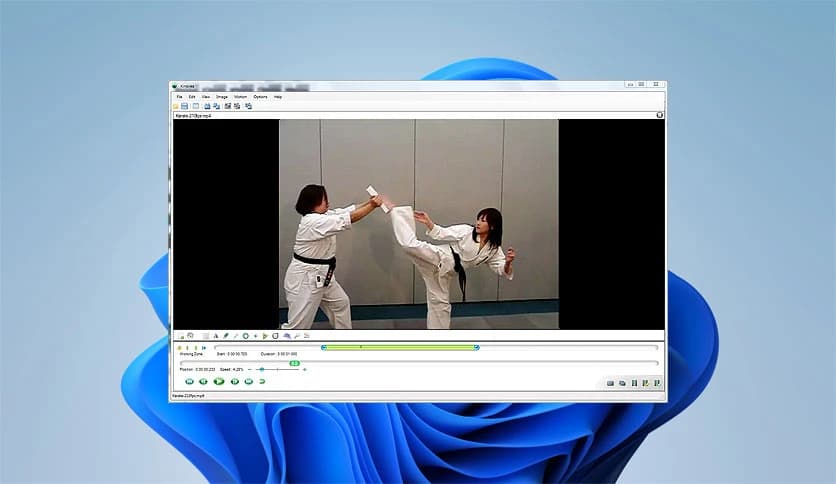Viewport: 836px width, 484px height.
Task: Switch to one playback screen layout
Action: [x=207, y=106]
